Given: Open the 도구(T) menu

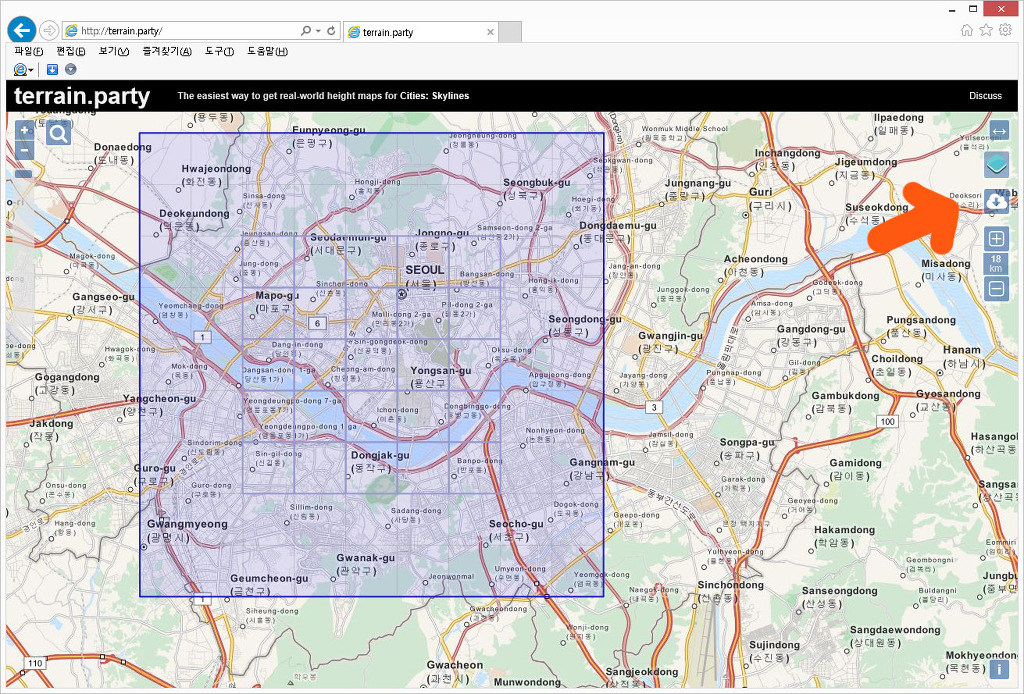Looking at the screenshot, I should [x=219, y=51].
